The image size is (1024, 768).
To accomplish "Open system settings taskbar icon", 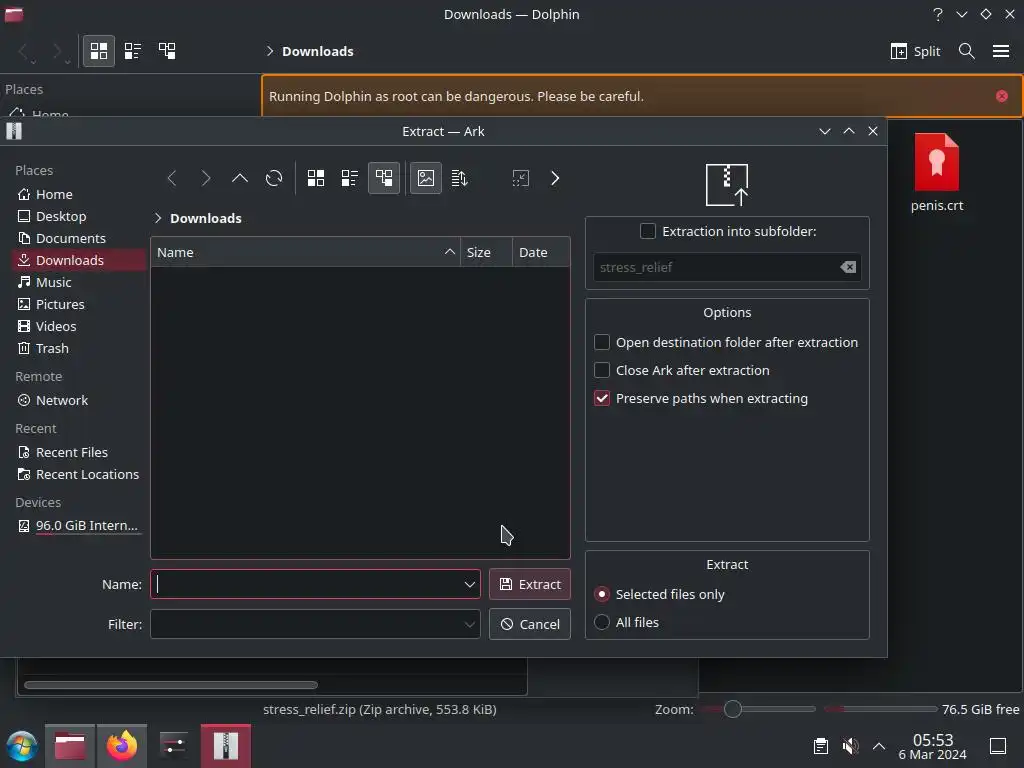I will tap(174, 746).
